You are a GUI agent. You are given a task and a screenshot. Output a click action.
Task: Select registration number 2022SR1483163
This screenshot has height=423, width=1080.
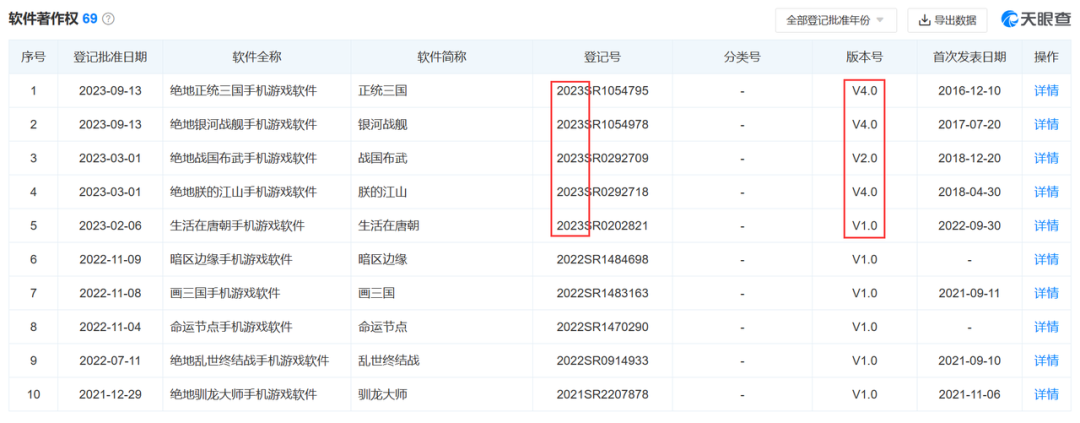pyautogui.click(x=603, y=293)
